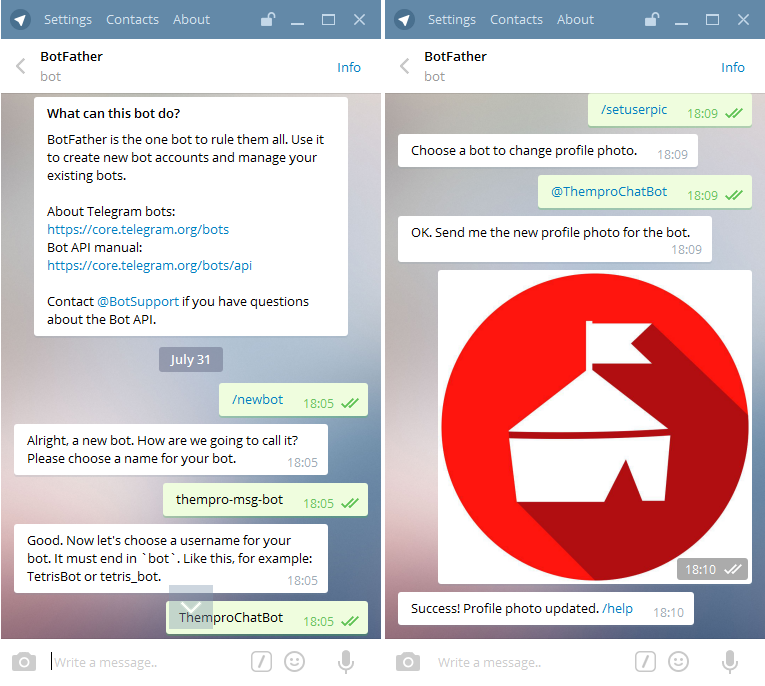Open emoji picker in right window
Image resolution: width=765 pixels, height=686 pixels.
point(679,662)
